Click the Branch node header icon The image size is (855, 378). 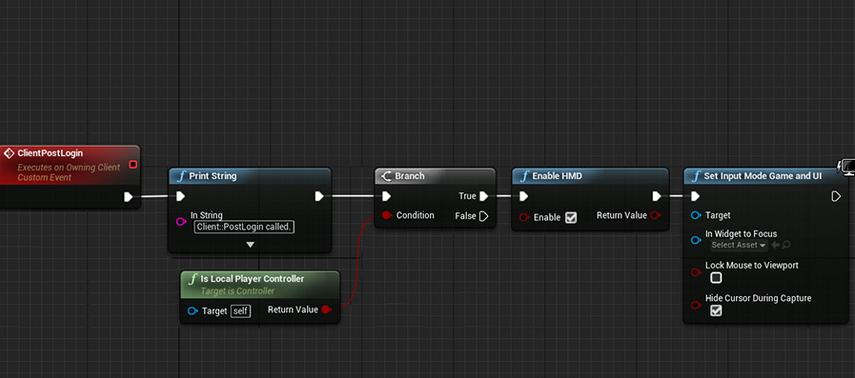[x=386, y=176]
